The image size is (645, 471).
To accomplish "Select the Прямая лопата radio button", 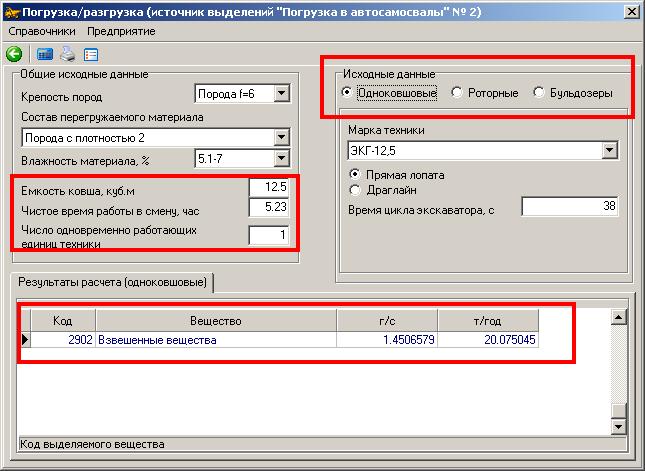I will (355, 175).
